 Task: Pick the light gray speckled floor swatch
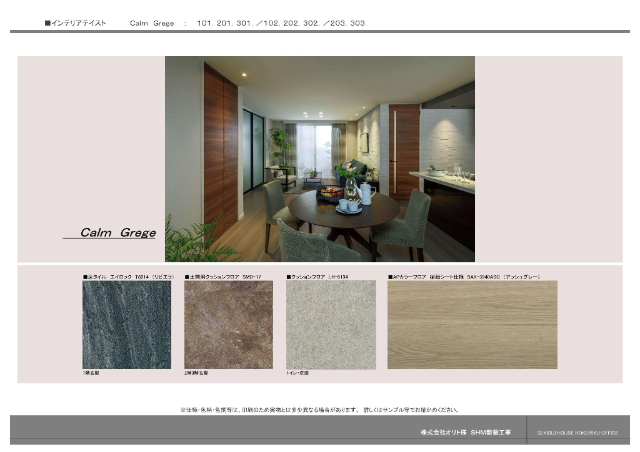click(331, 324)
